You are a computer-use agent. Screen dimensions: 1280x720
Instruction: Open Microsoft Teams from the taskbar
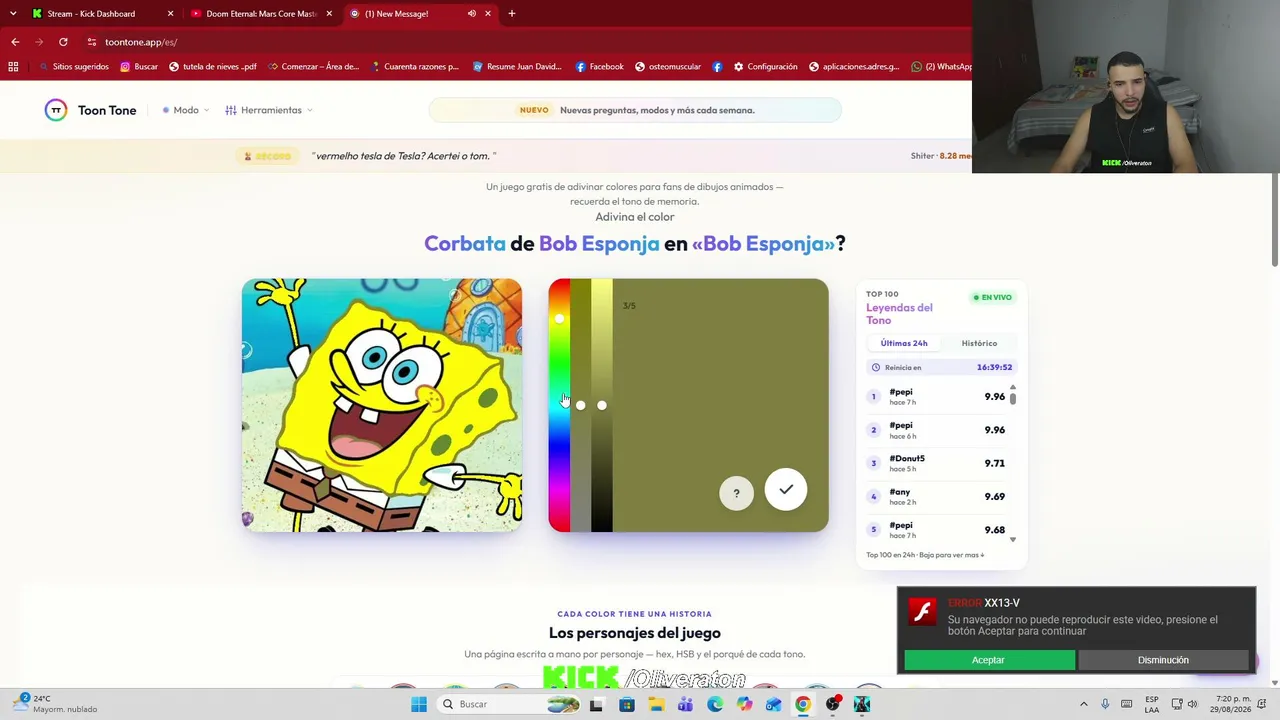click(x=685, y=704)
